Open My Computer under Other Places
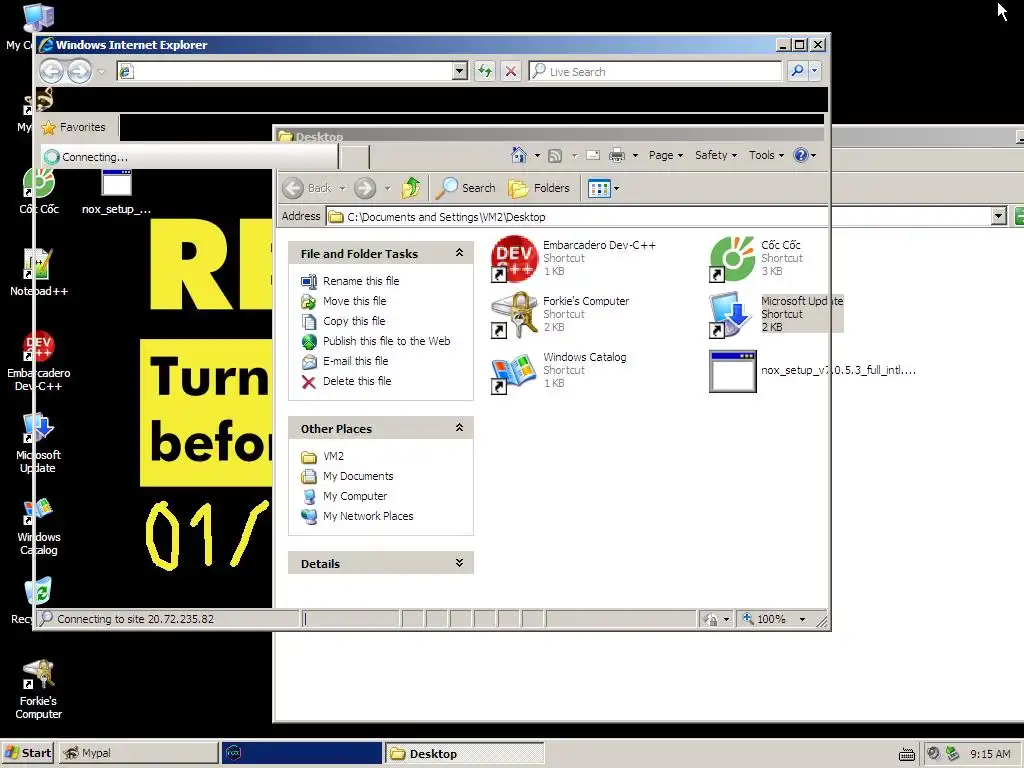The width and height of the screenshot is (1024, 768). 355,496
